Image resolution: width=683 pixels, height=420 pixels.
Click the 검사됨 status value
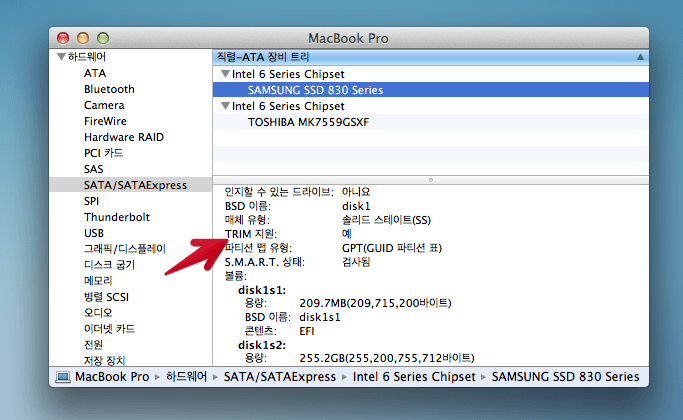coord(356,262)
